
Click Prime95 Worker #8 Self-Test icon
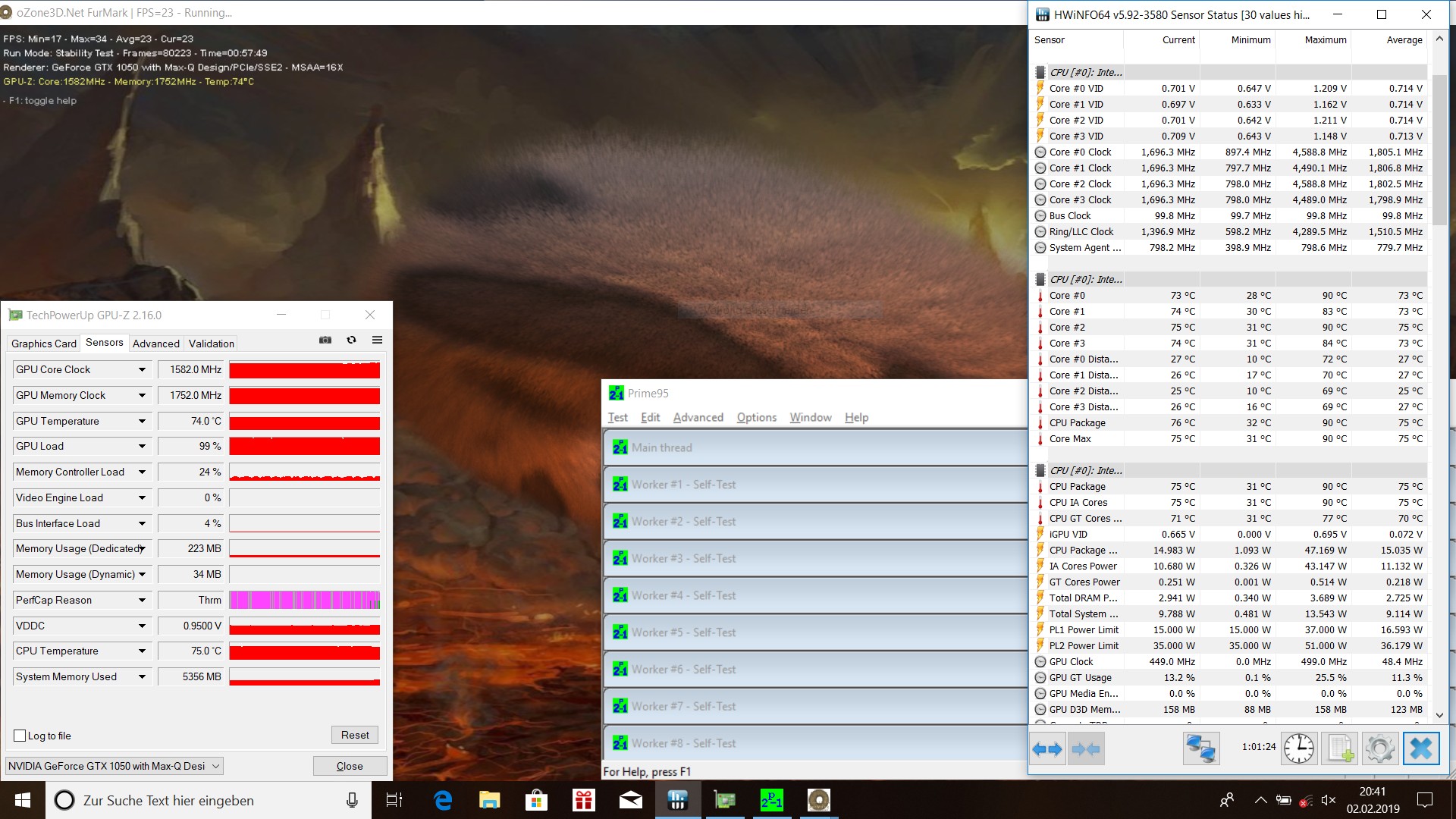(620, 743)
